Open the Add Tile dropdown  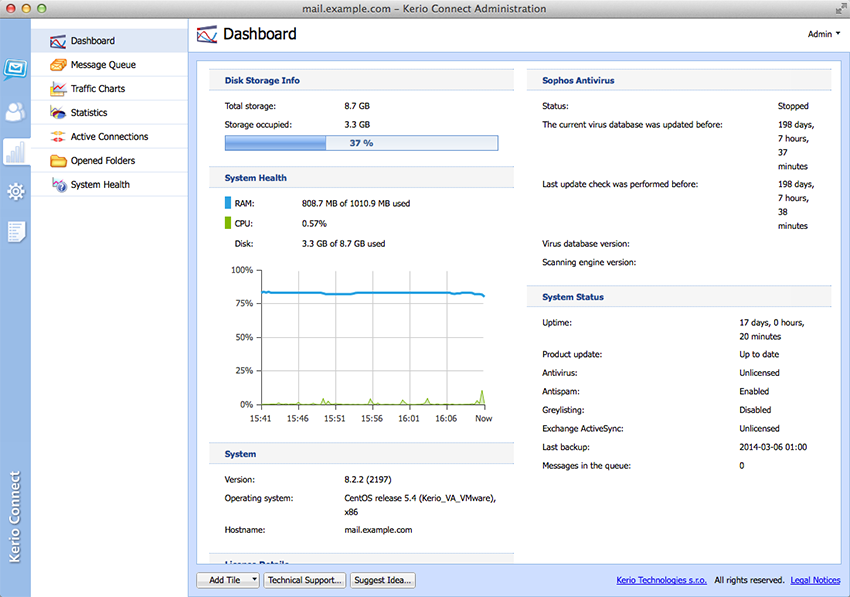click(x=229, y=580)
